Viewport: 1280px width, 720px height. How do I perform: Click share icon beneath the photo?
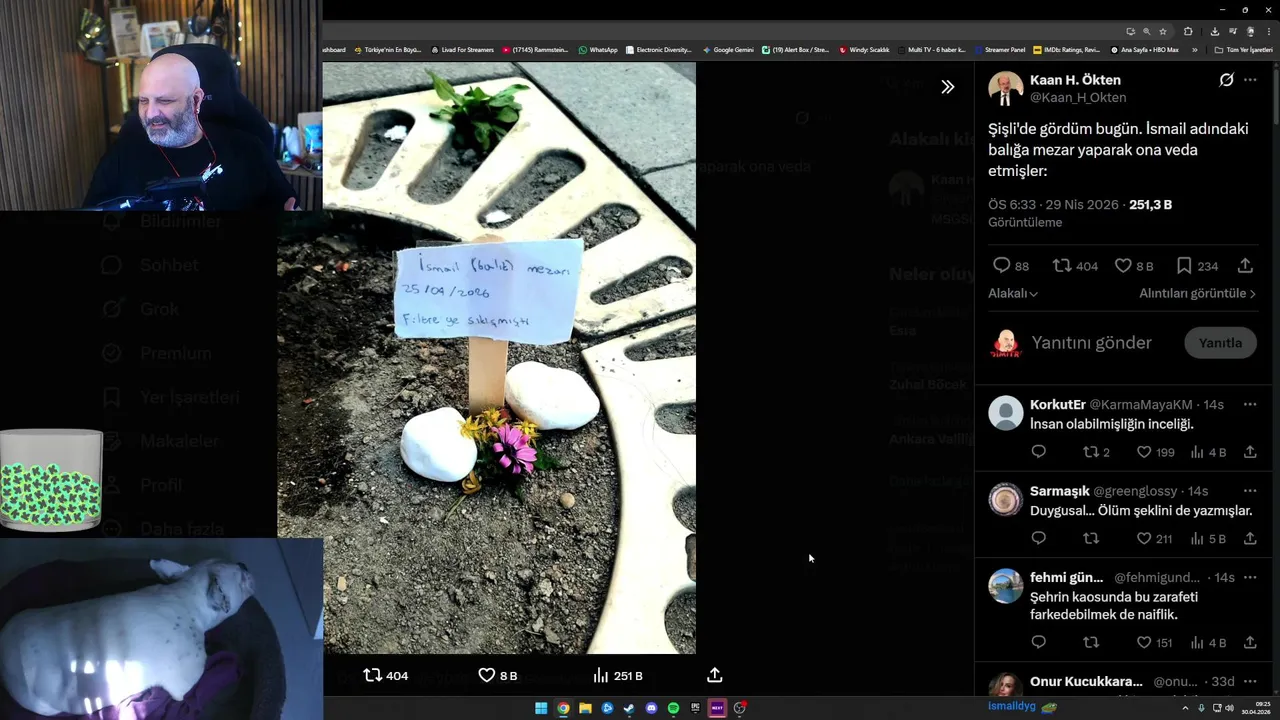pyautogui.click(x=715, y=675)
